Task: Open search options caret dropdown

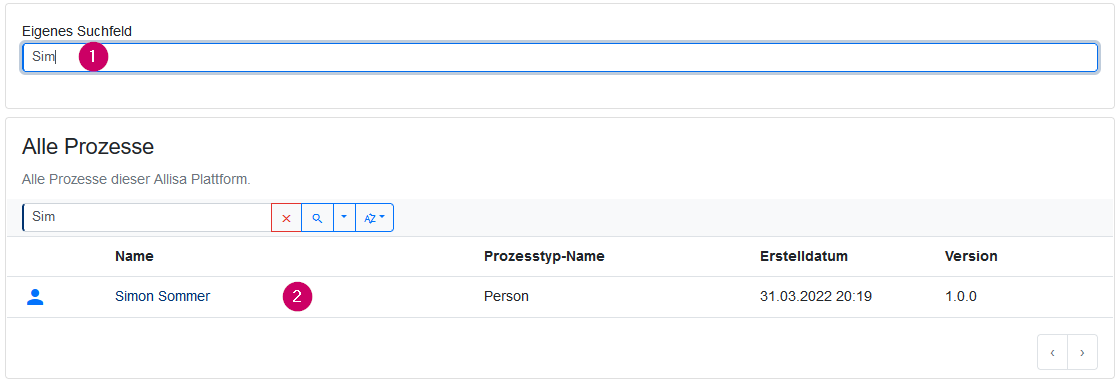Action: (344, 218)
